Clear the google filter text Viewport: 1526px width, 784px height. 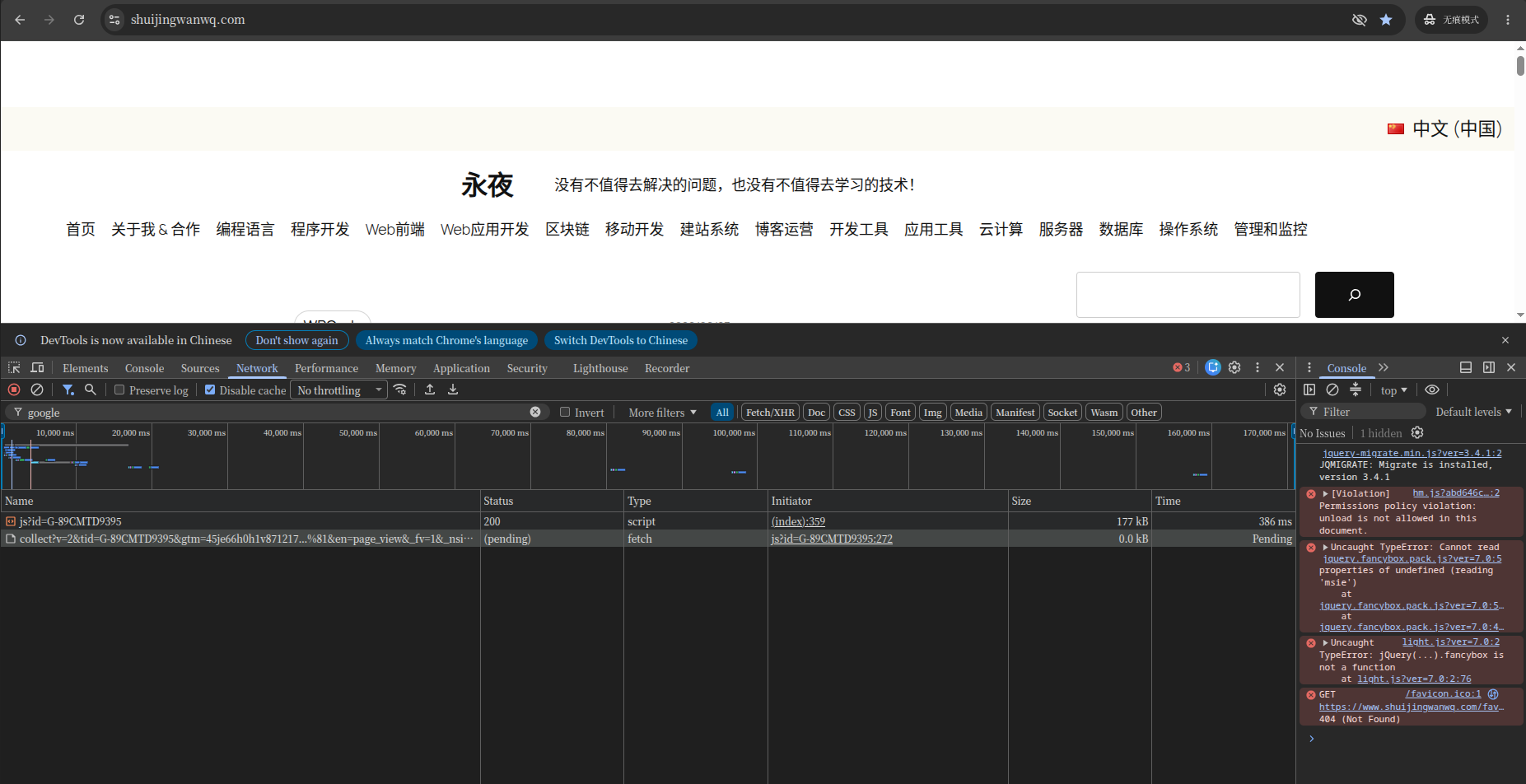click(x=535, y=412)
